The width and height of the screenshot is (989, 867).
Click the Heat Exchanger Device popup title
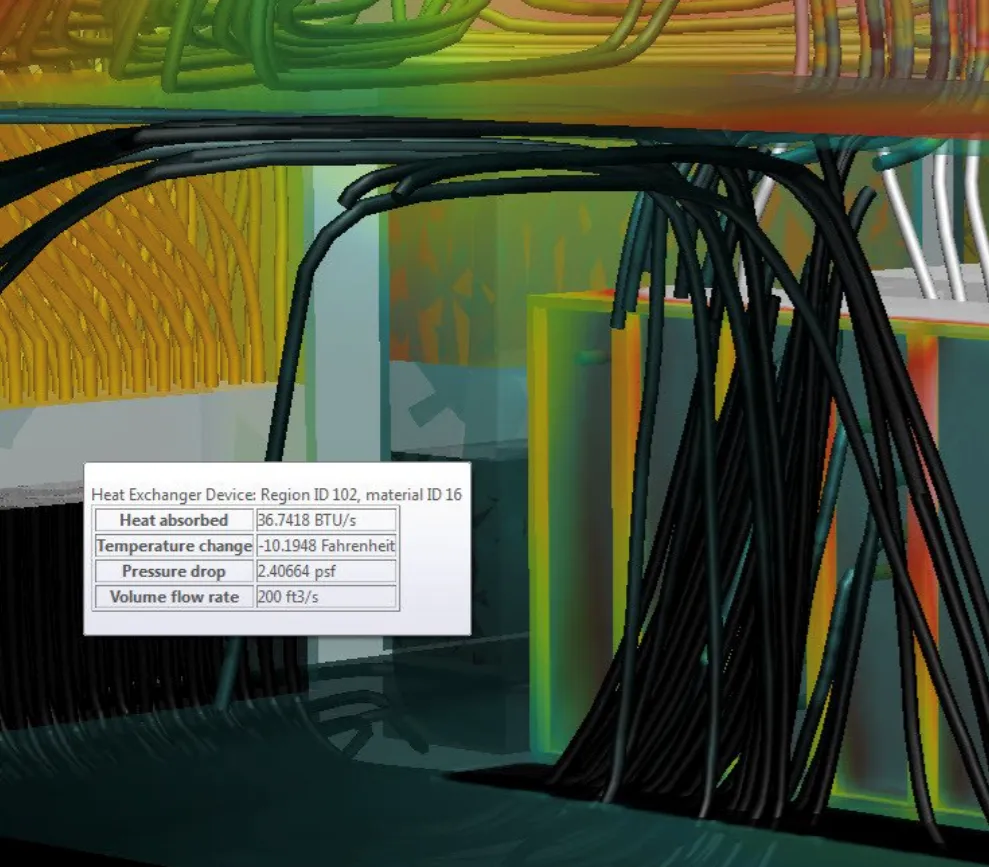276,494
